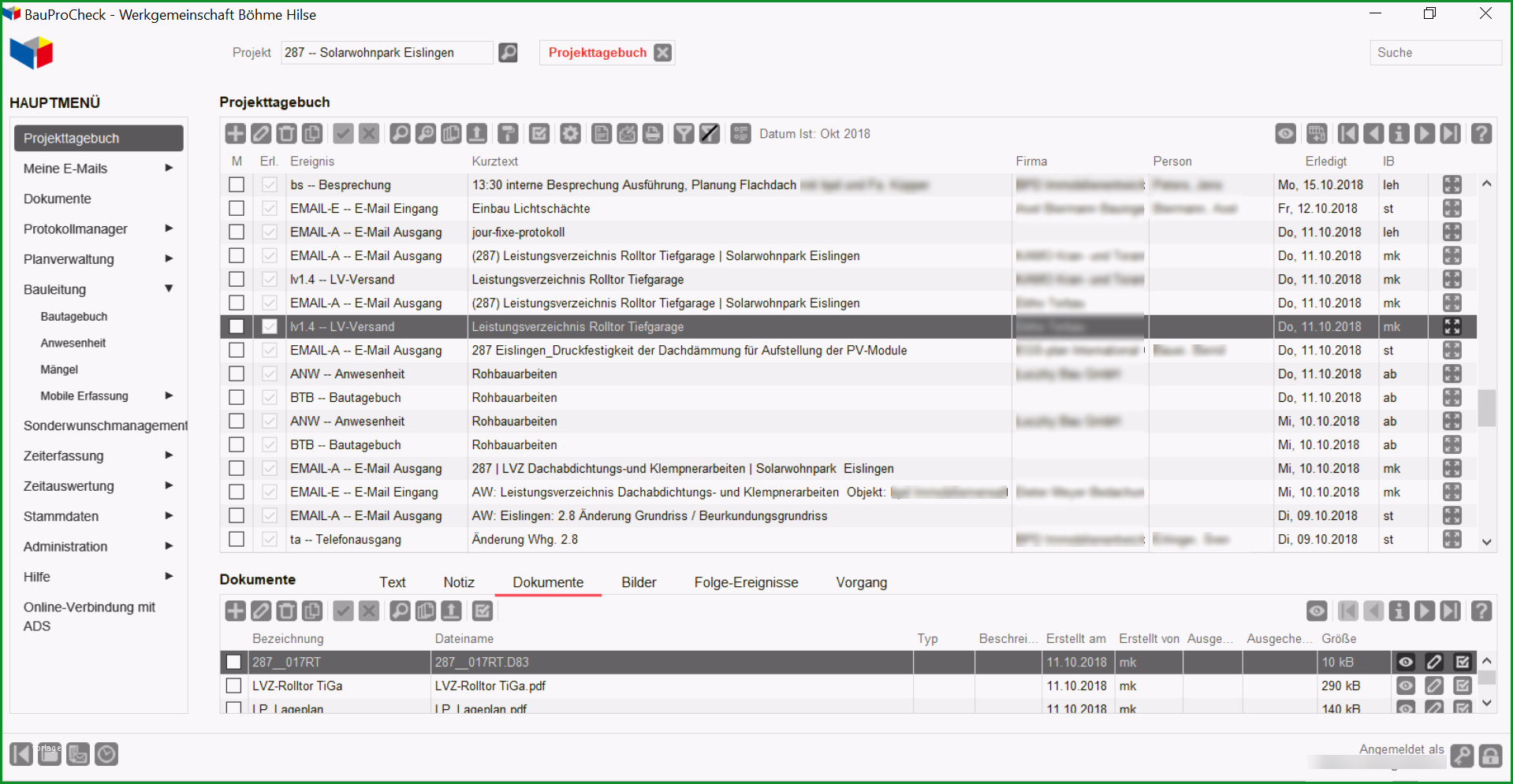Close the Projekttagebuch tab with X
The image size is (1513, 784).
(663, 53)
